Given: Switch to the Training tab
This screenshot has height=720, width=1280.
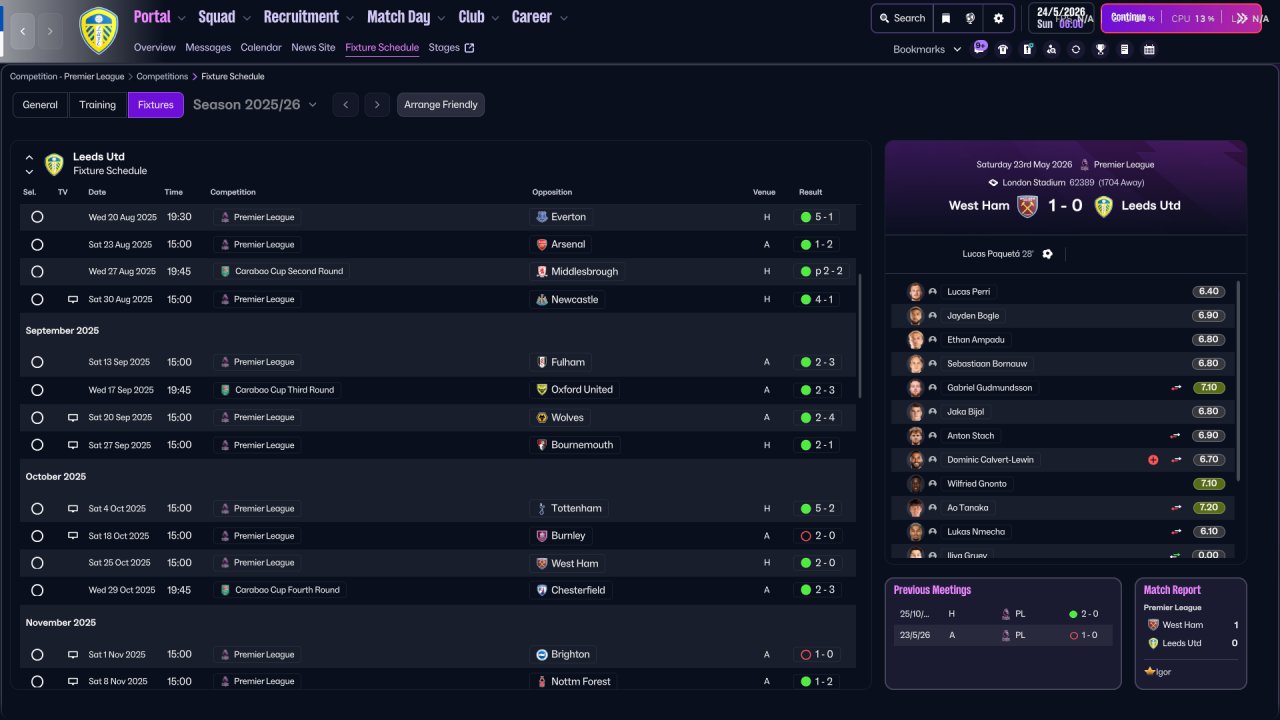Looking at the screenshot, I should [x=98, y=105].
